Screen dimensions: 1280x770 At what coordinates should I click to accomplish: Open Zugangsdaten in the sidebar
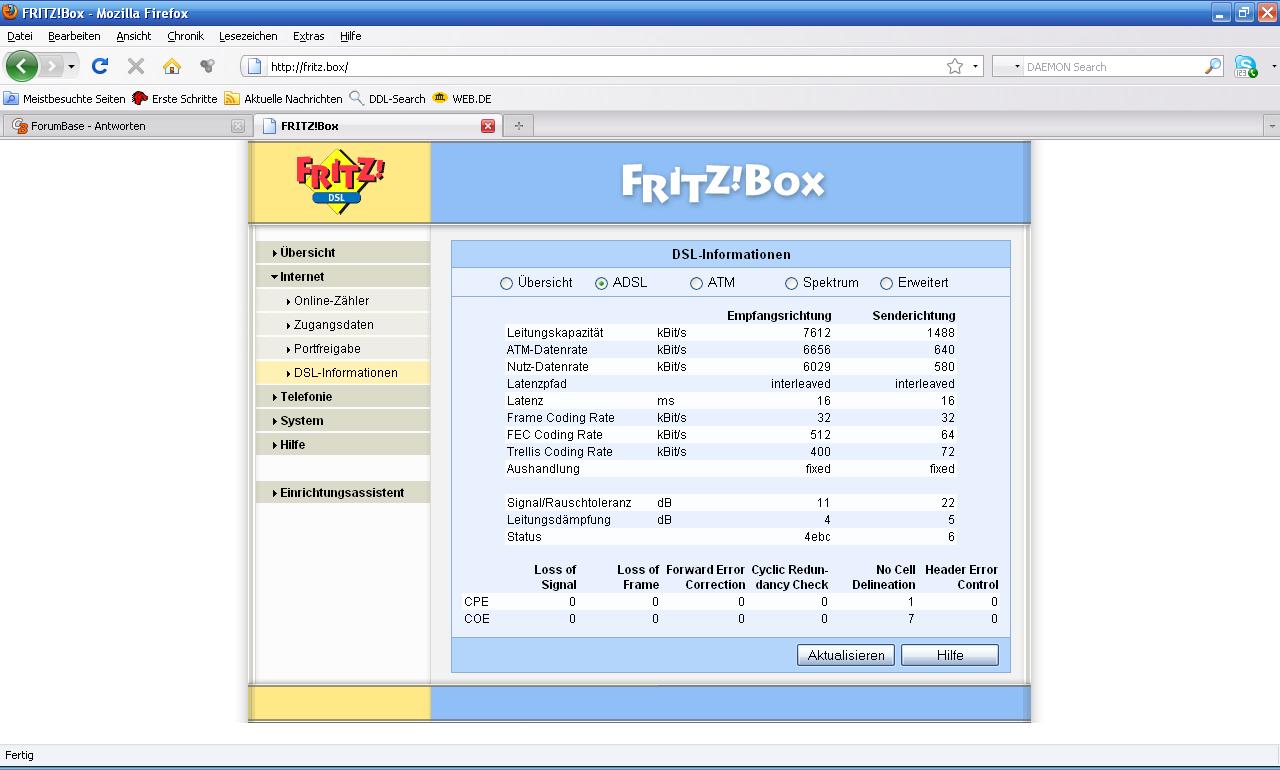pyautogui.click(x=343, y=325)
